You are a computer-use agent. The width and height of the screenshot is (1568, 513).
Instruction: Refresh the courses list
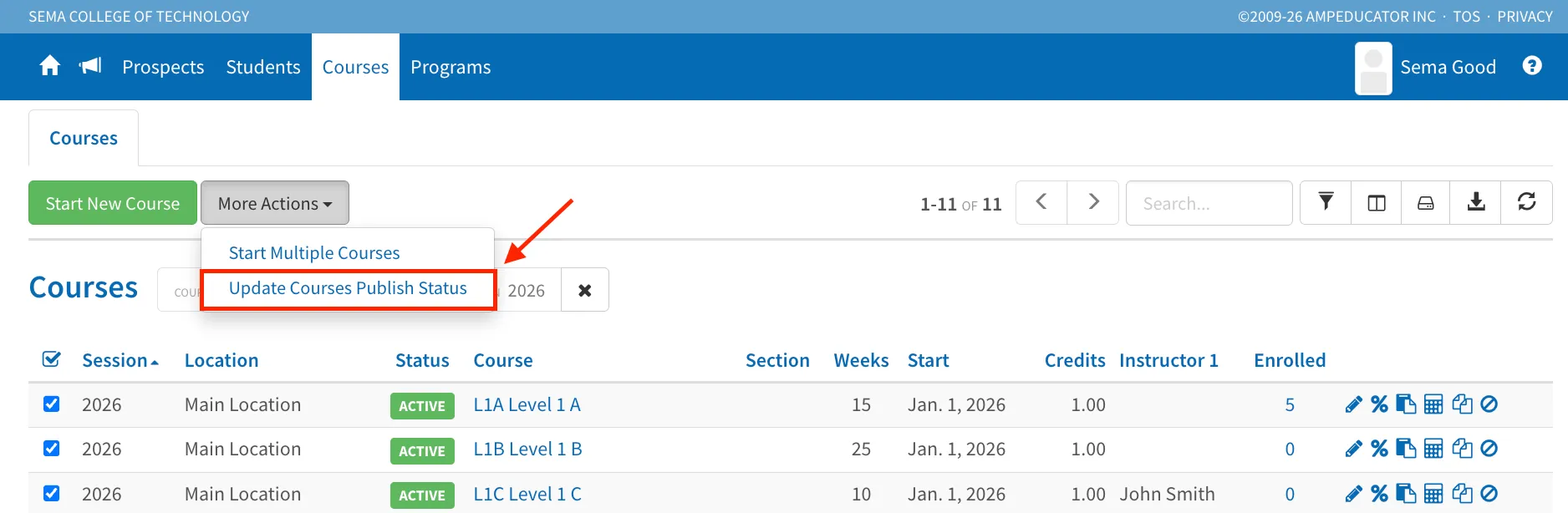(1527, 202)
